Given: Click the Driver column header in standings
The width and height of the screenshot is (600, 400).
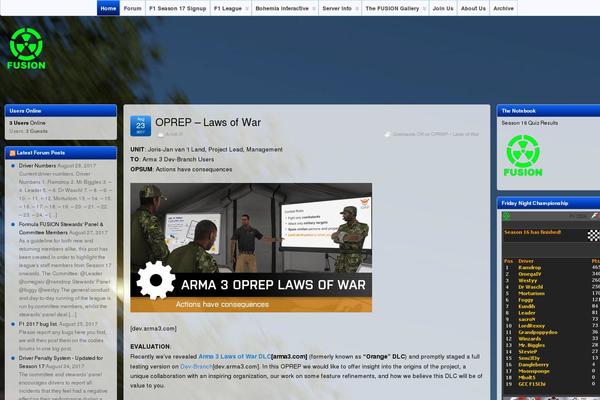Looking at the screenshot, I should point(526,261).
